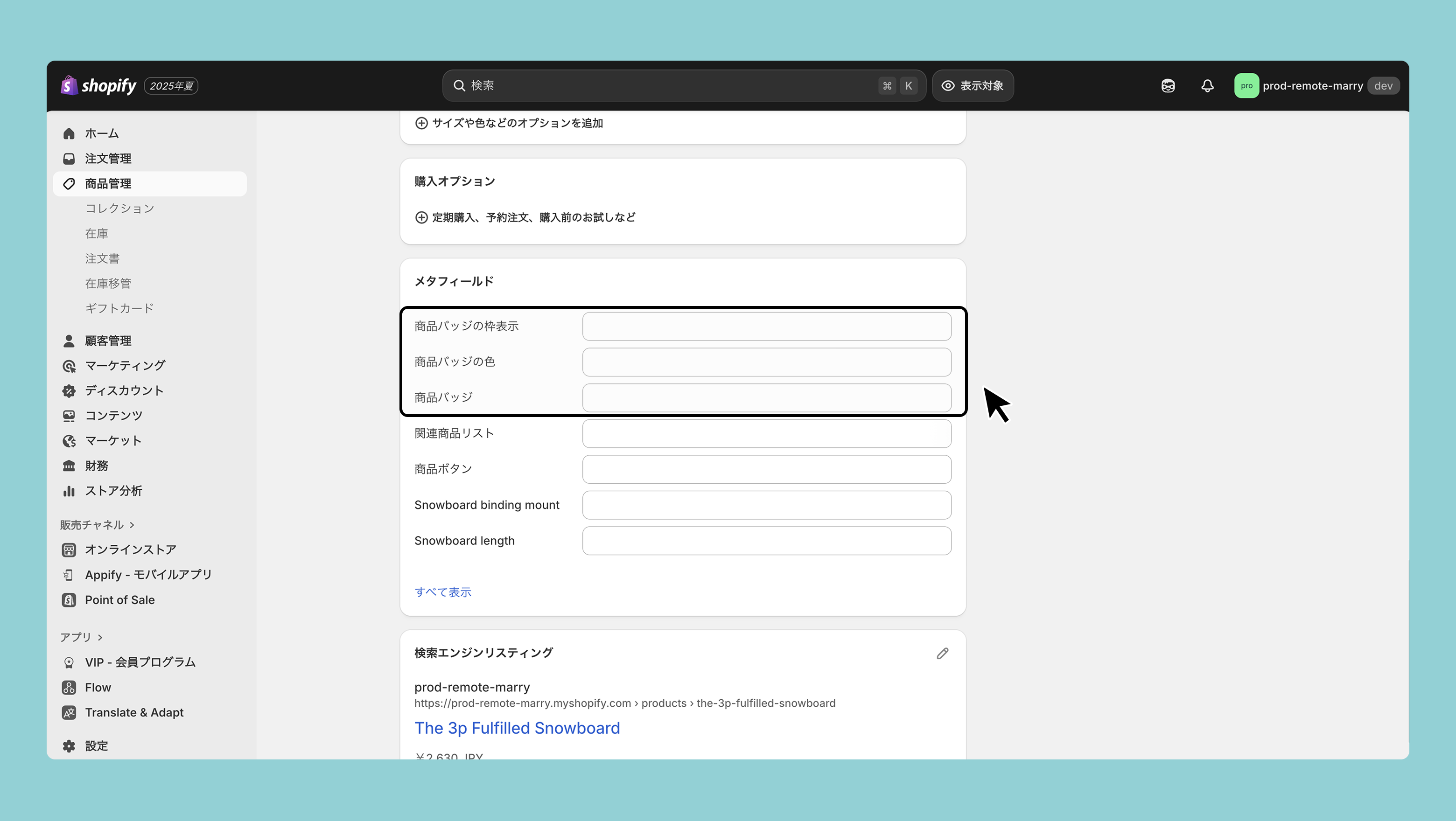Open the Sidekick assistant icon
The width and height of the screenshot is (1456, 821).
[x=1168, y=85]
